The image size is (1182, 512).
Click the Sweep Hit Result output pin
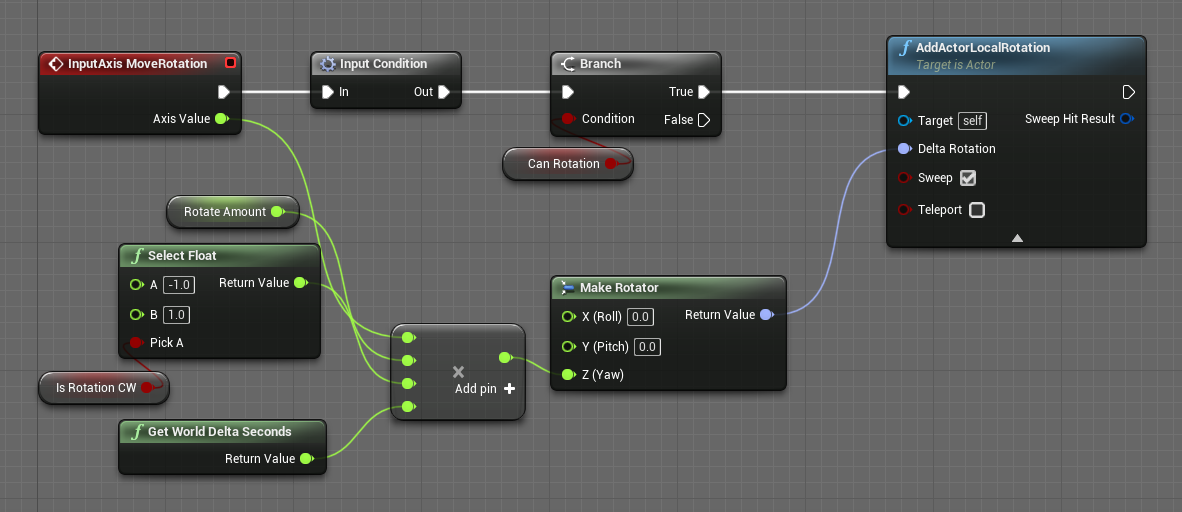(1126, 118)
